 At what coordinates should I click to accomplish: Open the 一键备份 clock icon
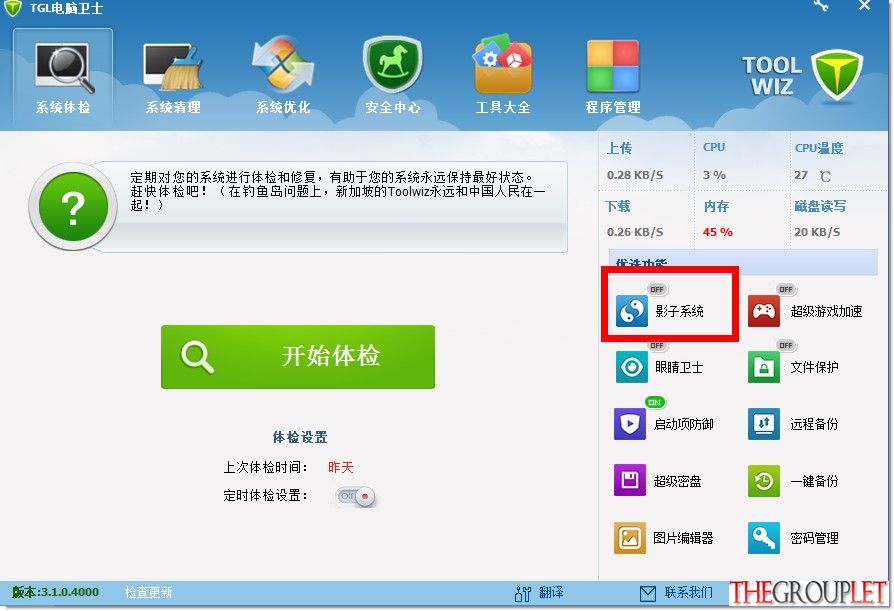coord(763,480)
